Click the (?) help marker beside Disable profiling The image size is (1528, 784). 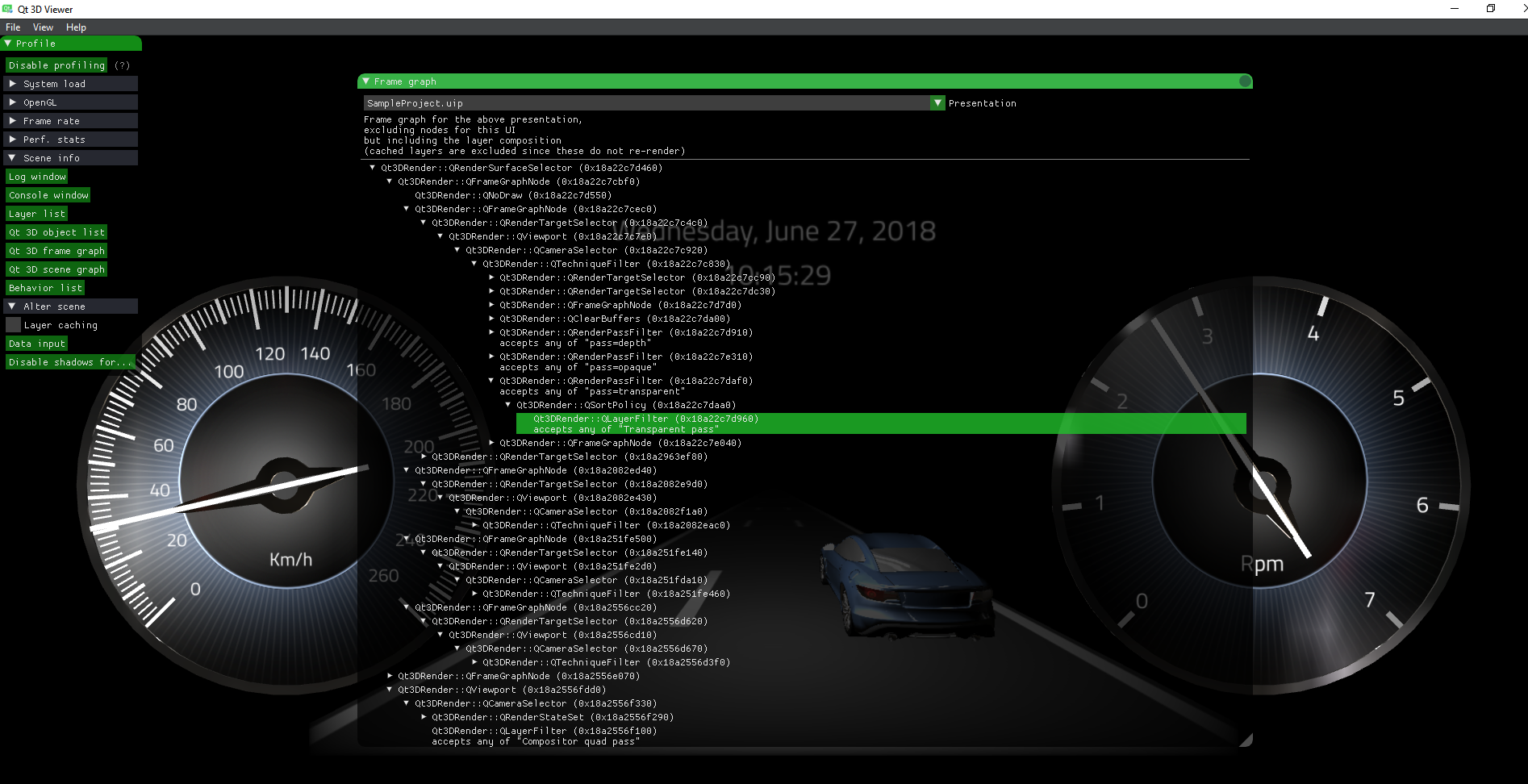(122, 65)
